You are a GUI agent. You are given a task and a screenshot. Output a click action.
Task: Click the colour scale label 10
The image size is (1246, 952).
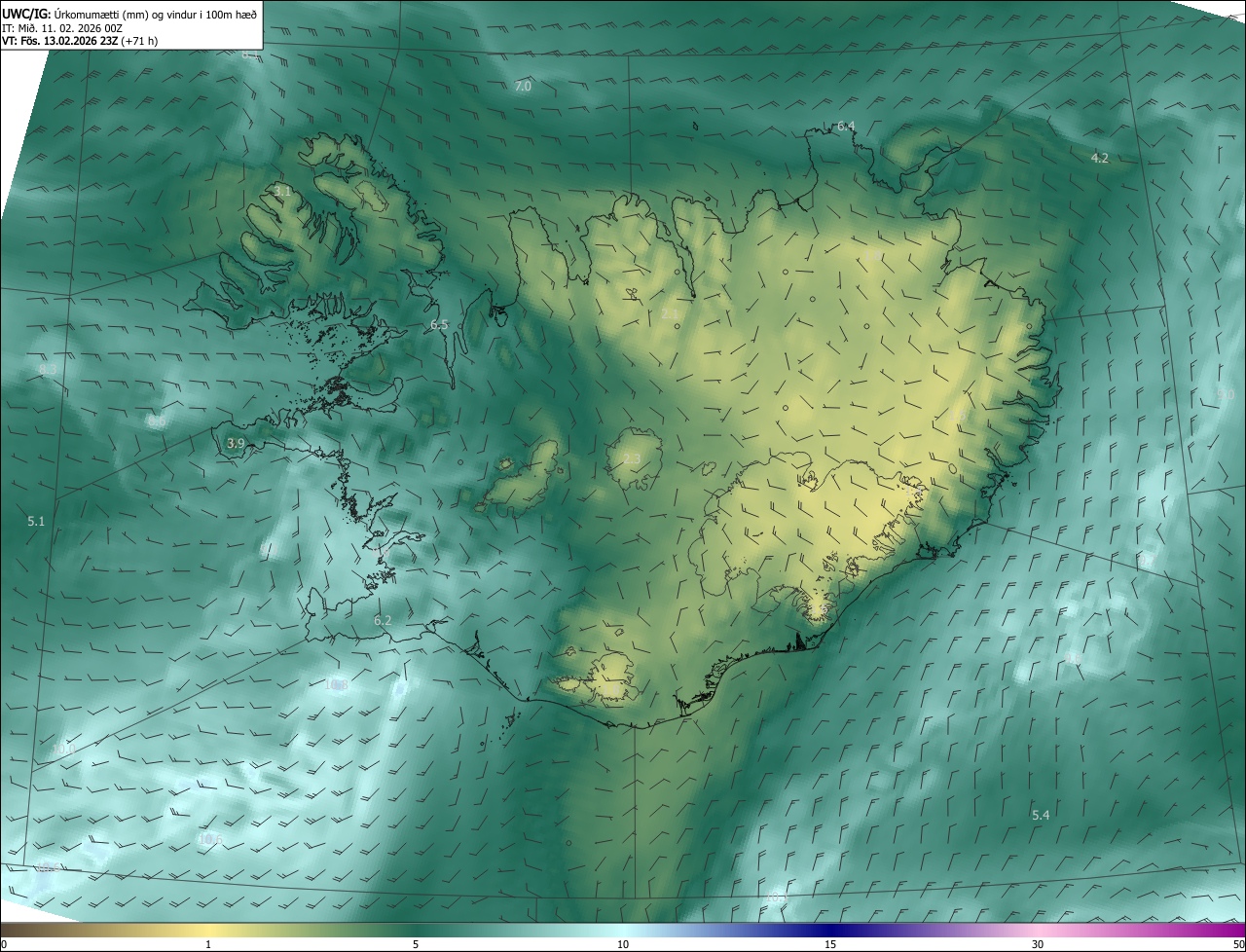[623, 944]
